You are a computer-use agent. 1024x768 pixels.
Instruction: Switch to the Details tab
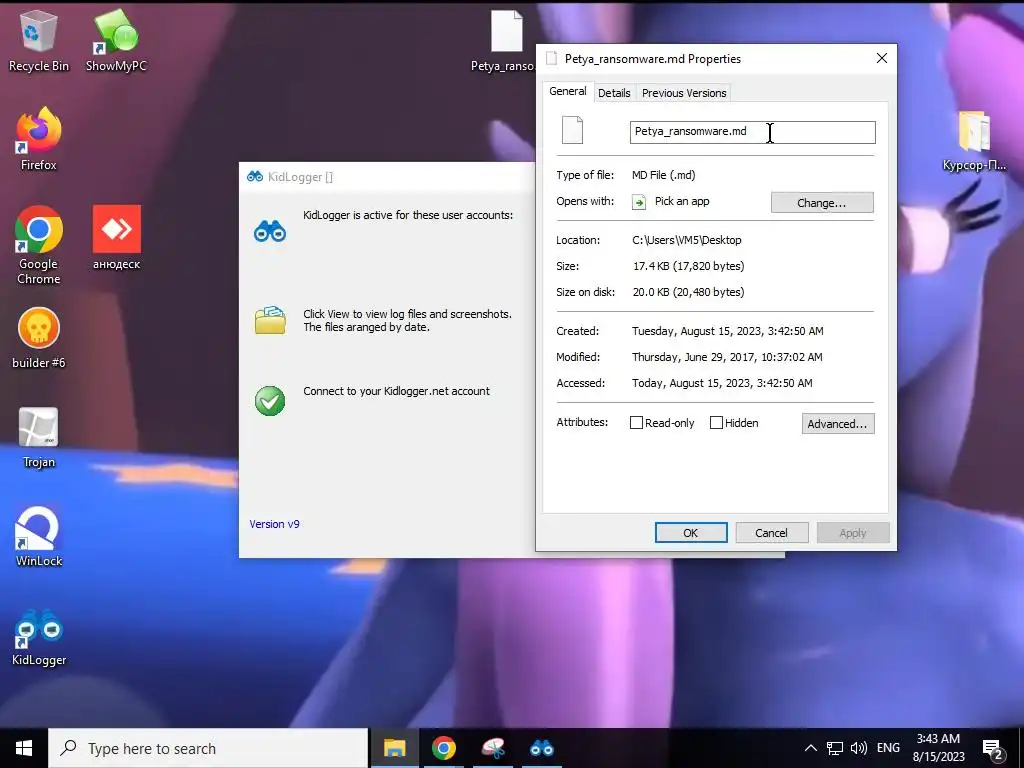click(614, 93)
